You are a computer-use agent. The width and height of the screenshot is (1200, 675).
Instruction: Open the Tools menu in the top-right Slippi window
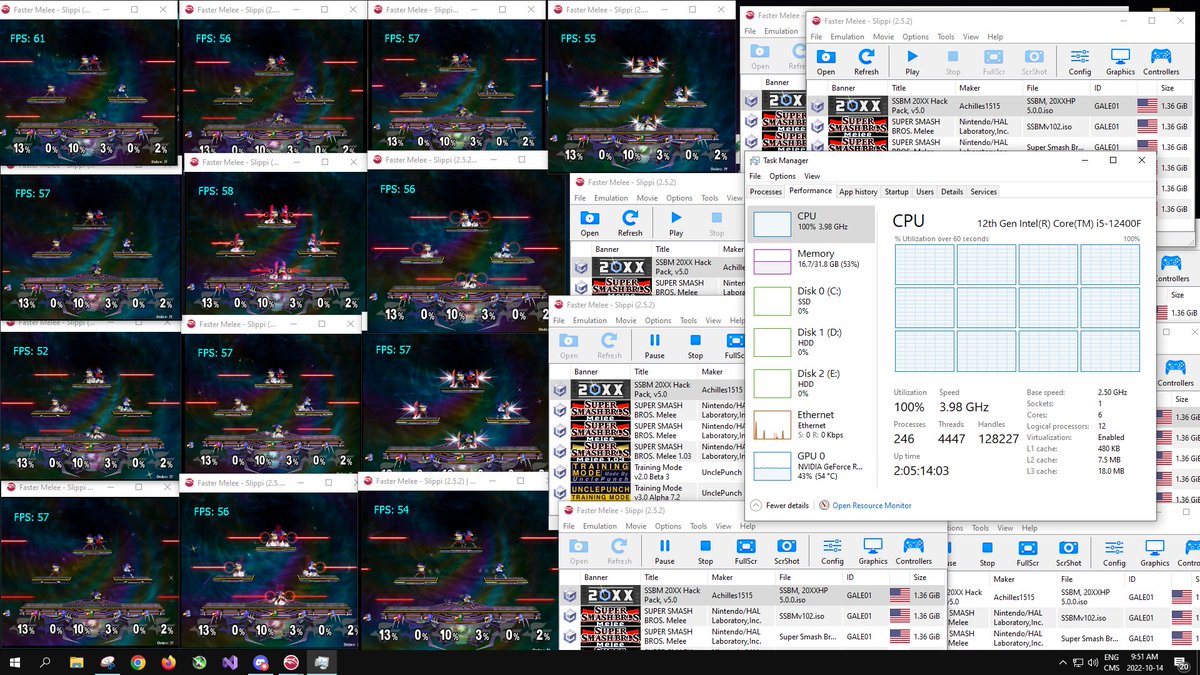(945, 37)
